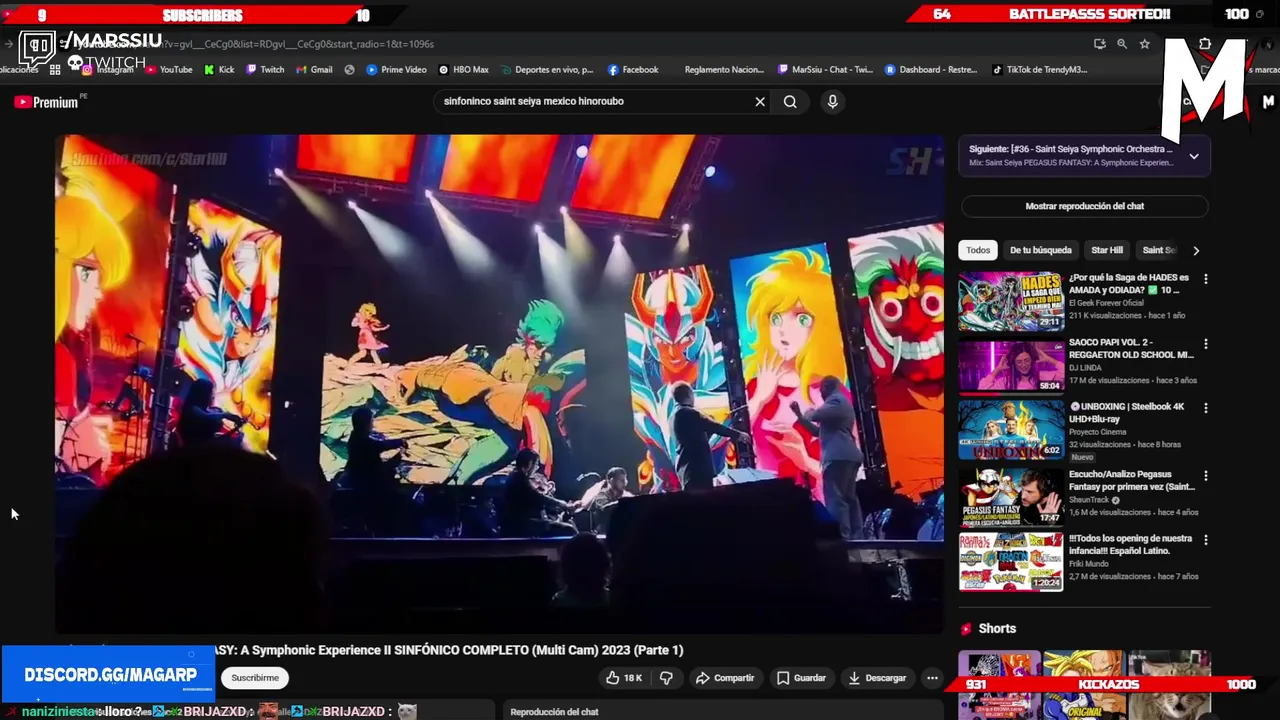
Task: Download the video with Descargar
Action: (876, 678)
